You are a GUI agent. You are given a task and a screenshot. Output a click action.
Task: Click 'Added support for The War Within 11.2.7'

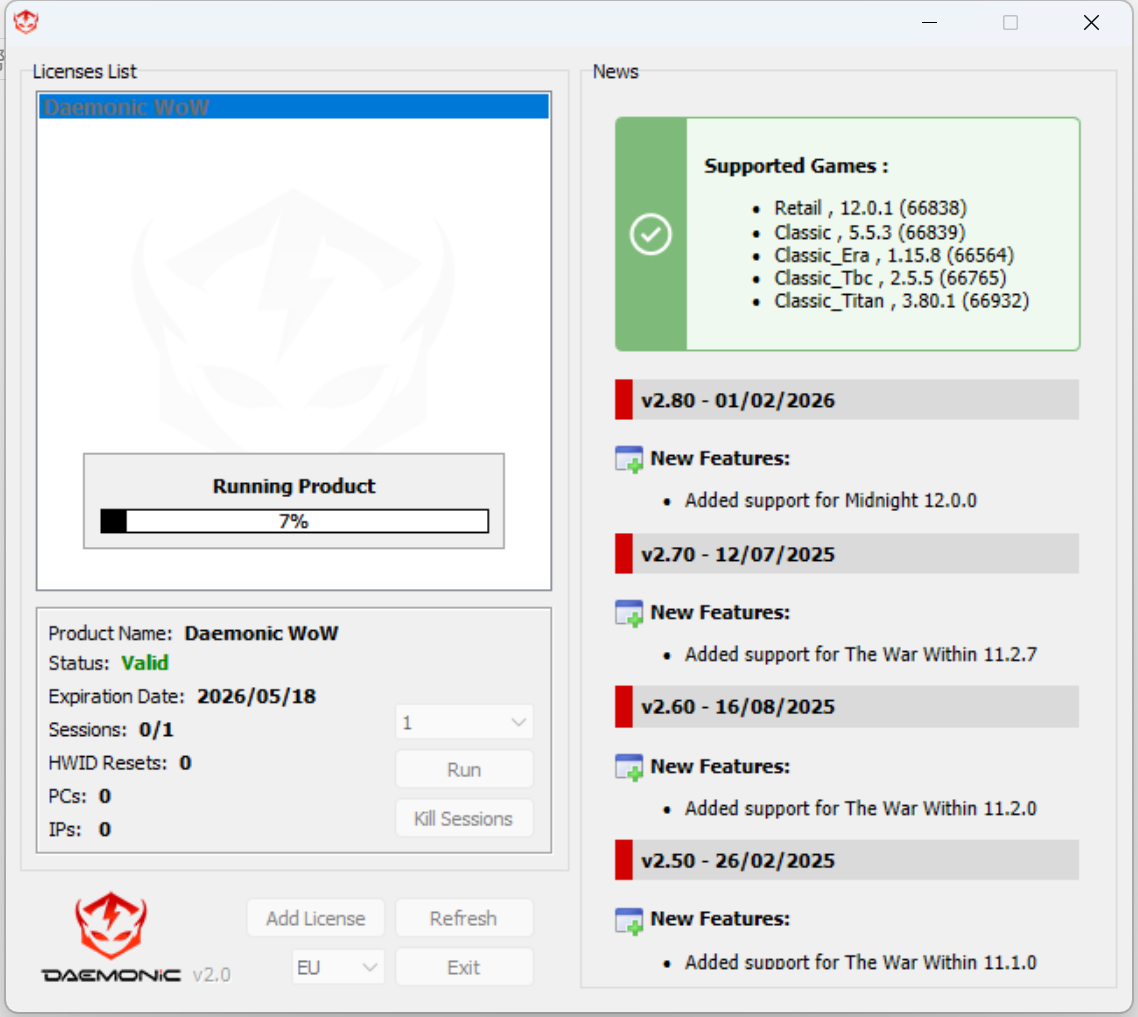(x=861, y=654)
